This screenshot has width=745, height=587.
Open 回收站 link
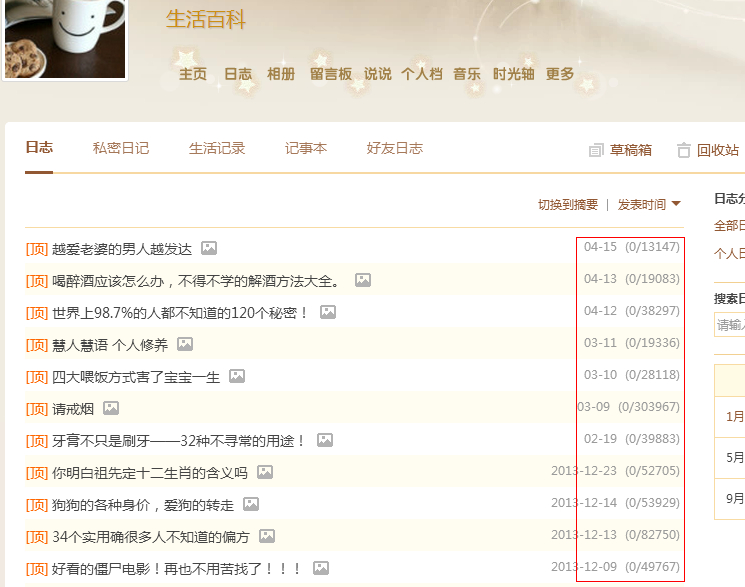pos(717,150)
